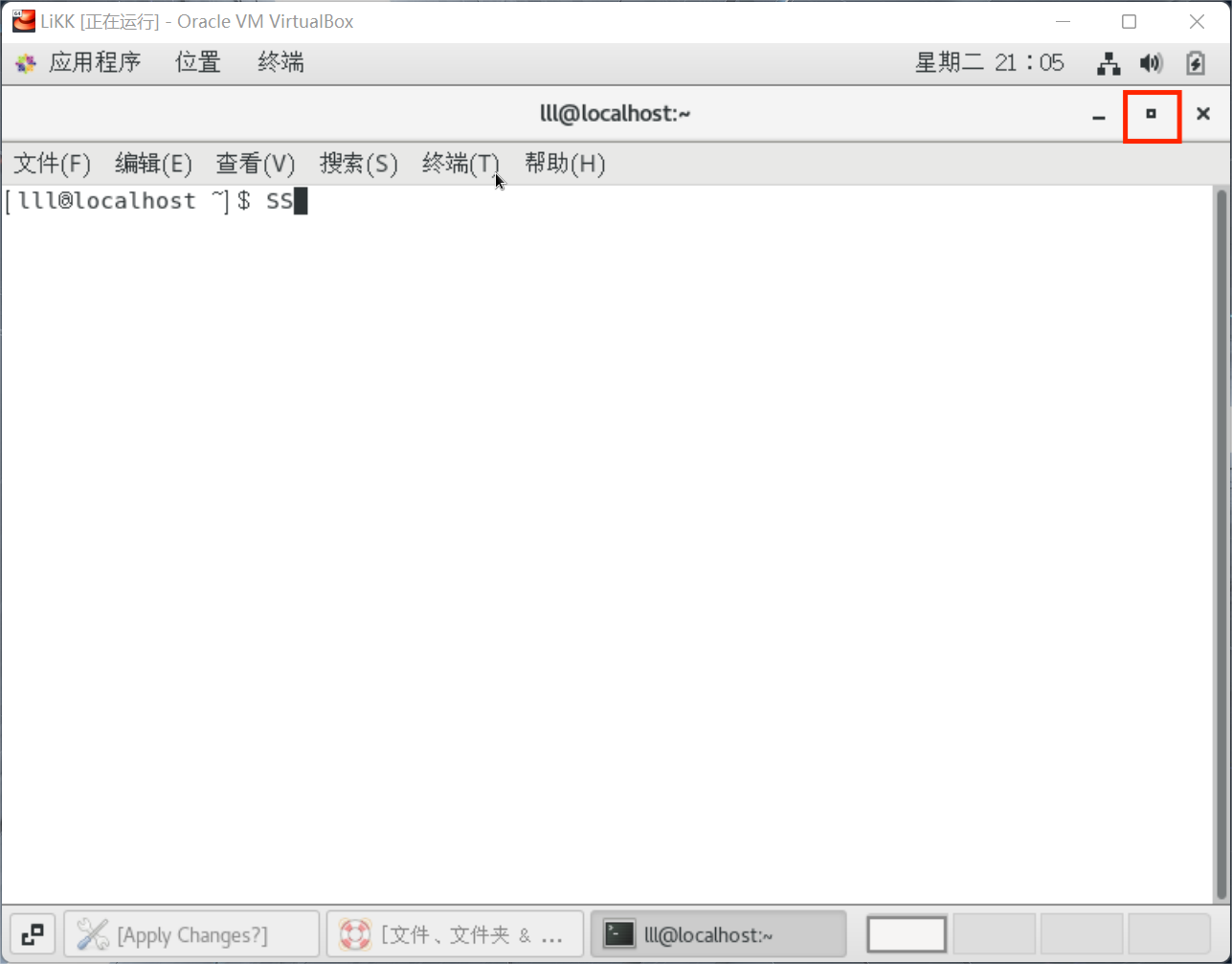The image size is (1232, 964).
Task: Open the 应用程序 menu in the top panel
Action: click(95, 63)
